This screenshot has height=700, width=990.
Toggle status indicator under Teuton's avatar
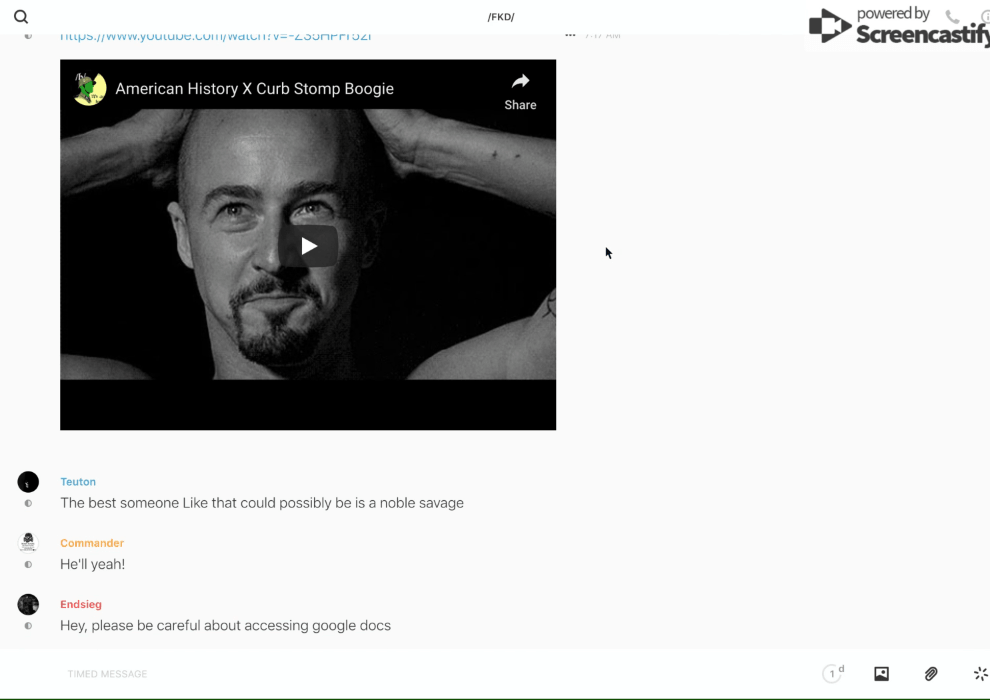(x=28, y=503)
